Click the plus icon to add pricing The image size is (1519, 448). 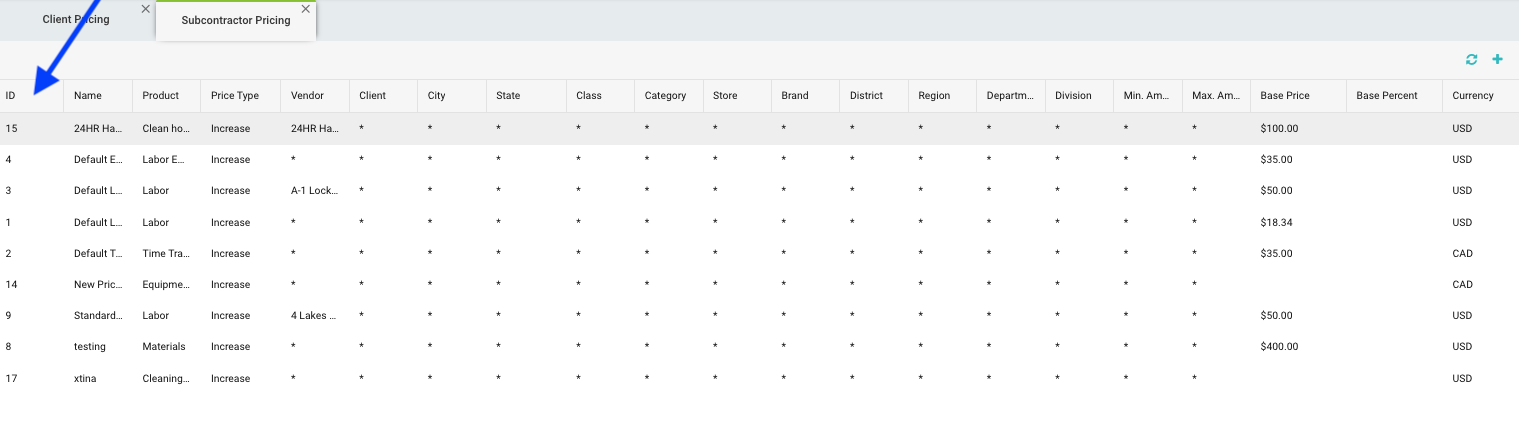(x=1497, y=60)
